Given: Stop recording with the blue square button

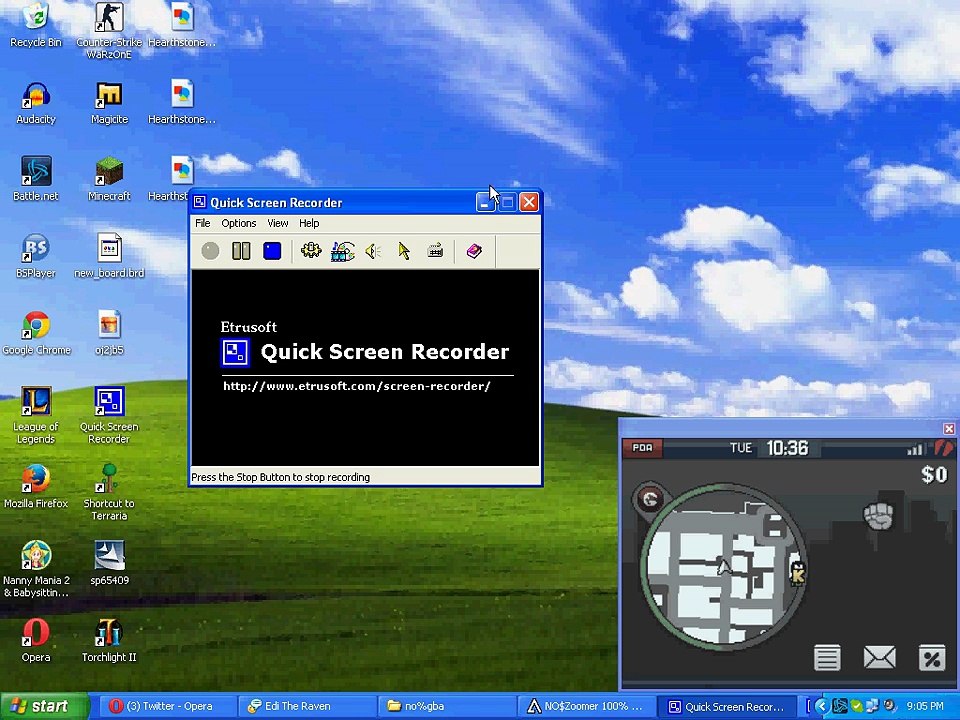Looking at the screenshot, I should [272, 251].
